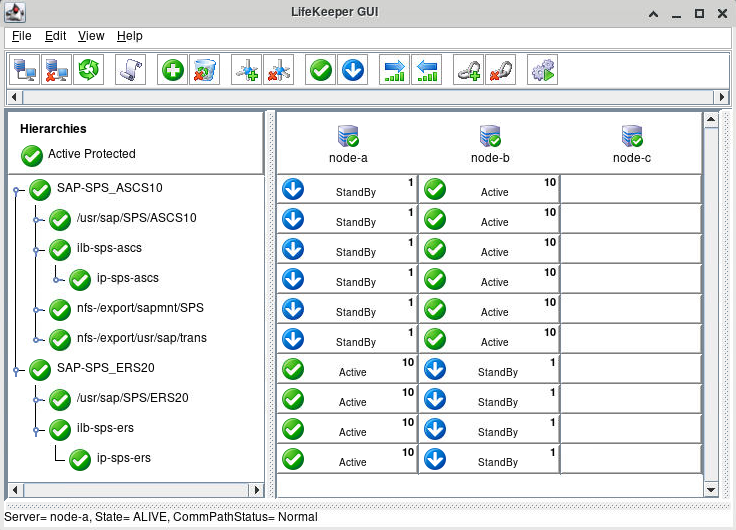Image resolution: width=736 pixels, height=530 pixels.
Task: Click the Active Protected status icon in Hierarchies
Action: pos(32,156)
